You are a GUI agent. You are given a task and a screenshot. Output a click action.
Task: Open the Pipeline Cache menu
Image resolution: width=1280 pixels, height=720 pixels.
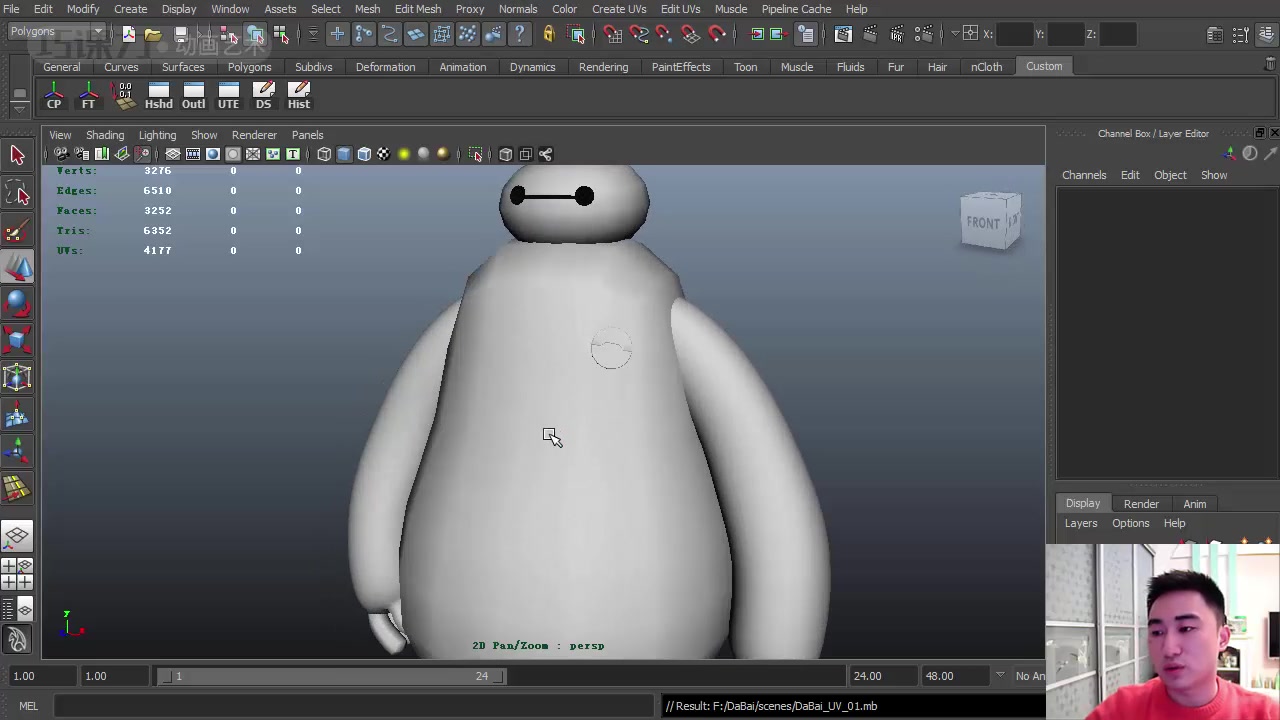[x=796, y=9]
